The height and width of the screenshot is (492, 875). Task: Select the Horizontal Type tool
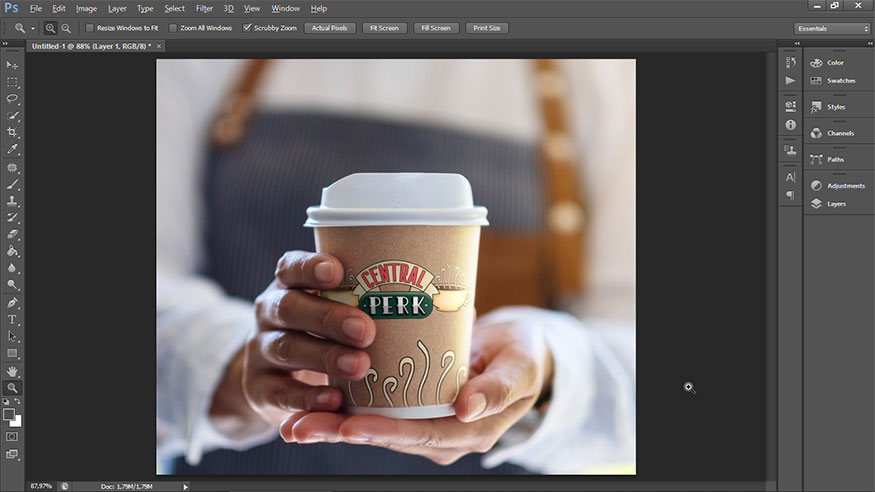point(12,320)
